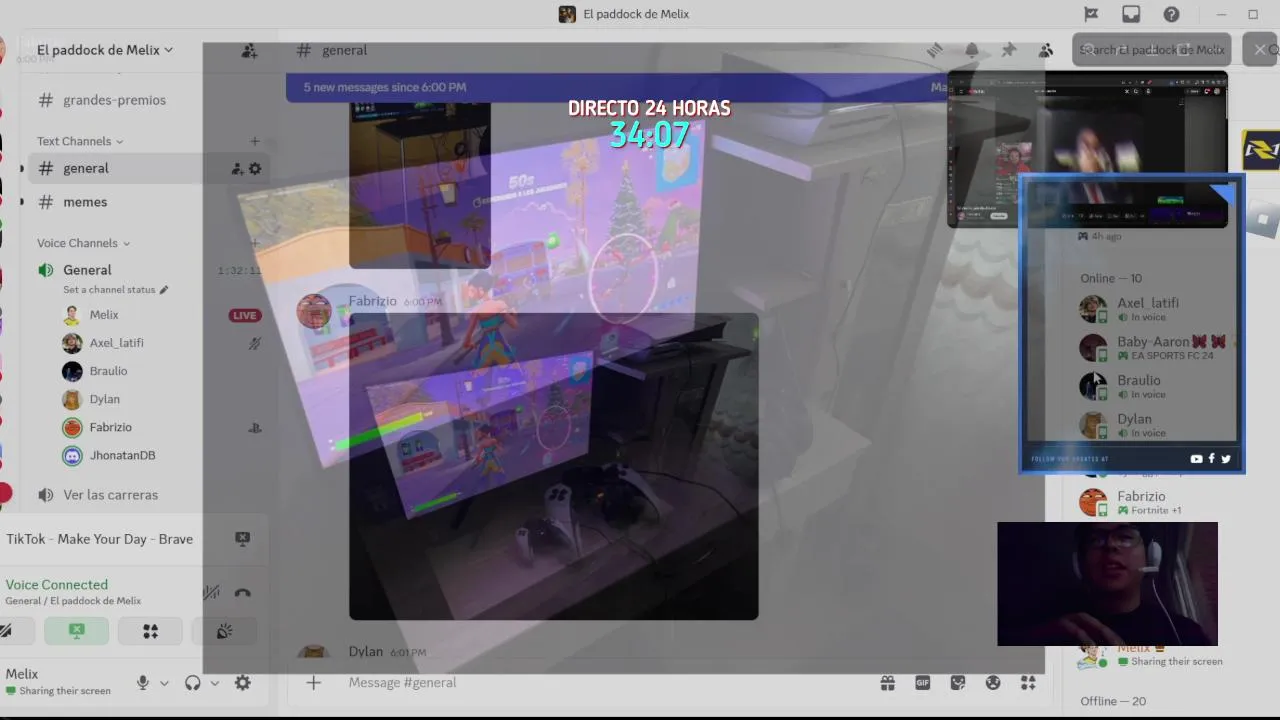Open the server invite people icon beside the server name
Viewport: 1280px width, 720px height.
click(249, 50)
